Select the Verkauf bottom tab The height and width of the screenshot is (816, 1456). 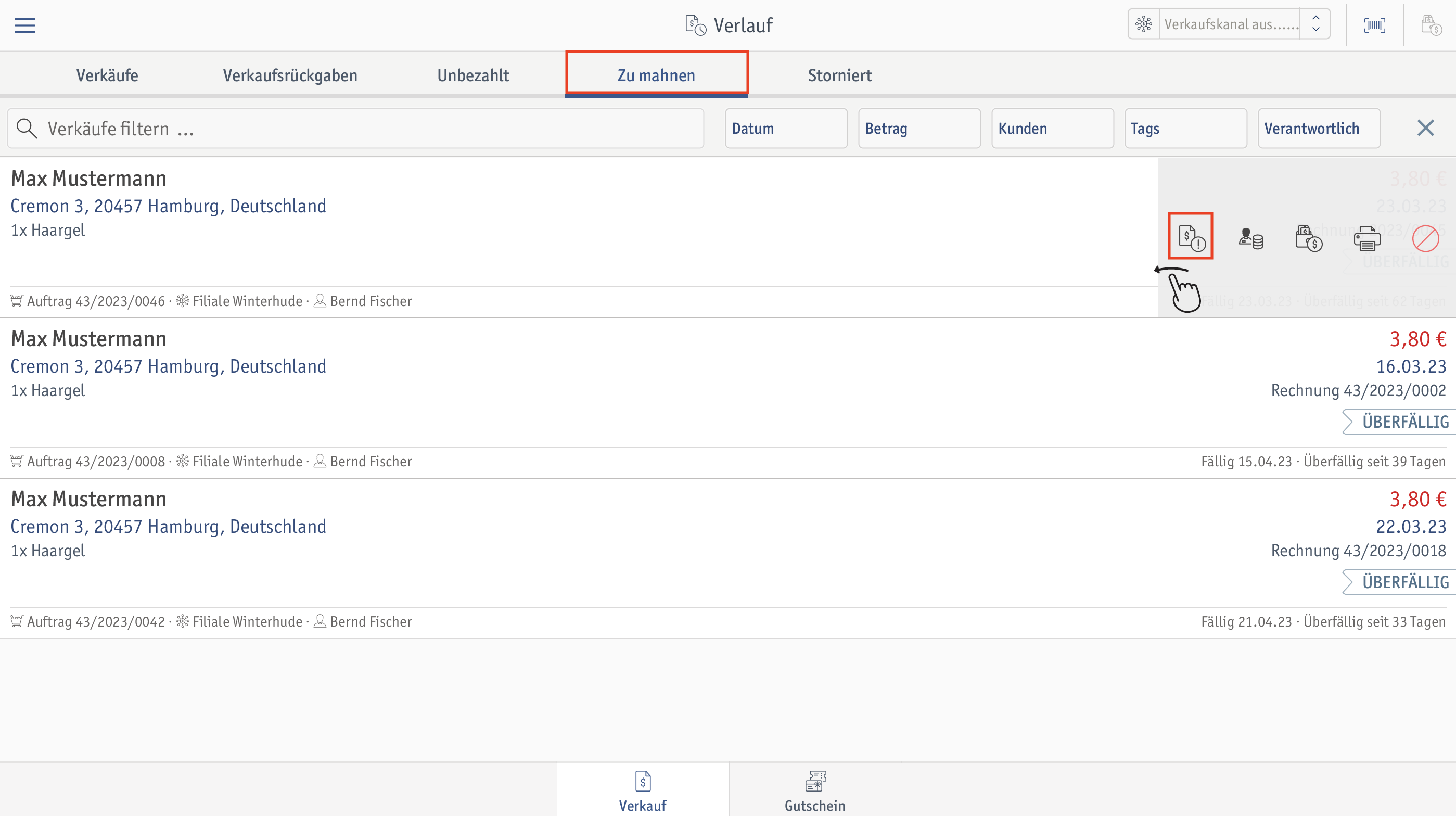pos(643,790)
